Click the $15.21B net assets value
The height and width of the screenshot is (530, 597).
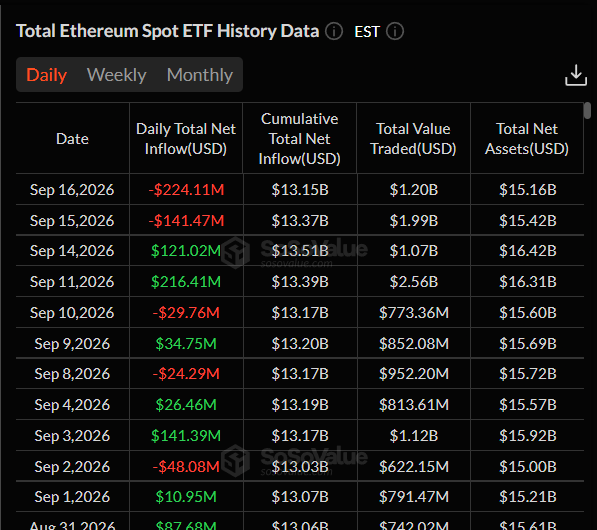tap(528, 496)
